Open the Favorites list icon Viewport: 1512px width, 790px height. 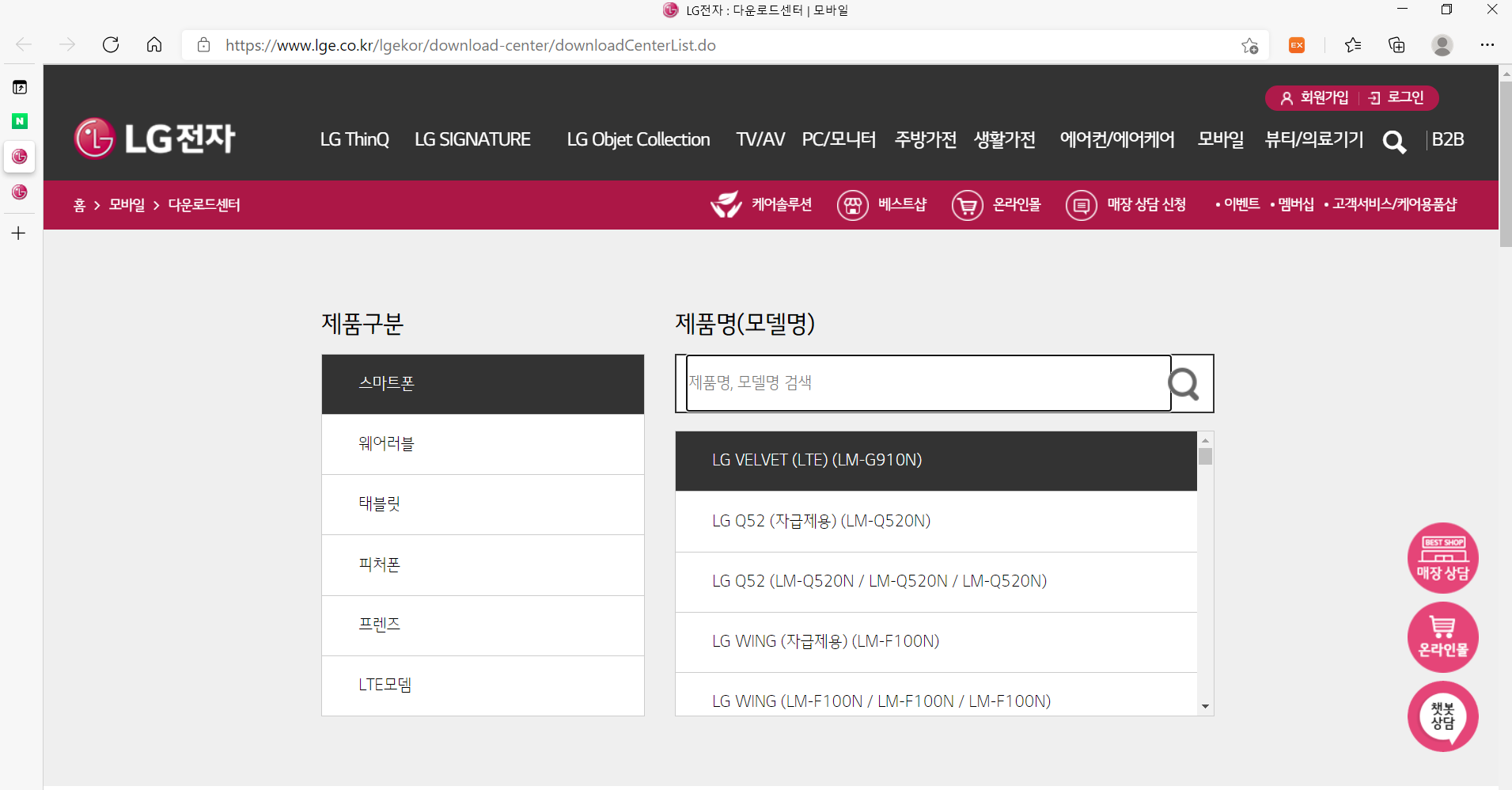(x=1353, y=45)
